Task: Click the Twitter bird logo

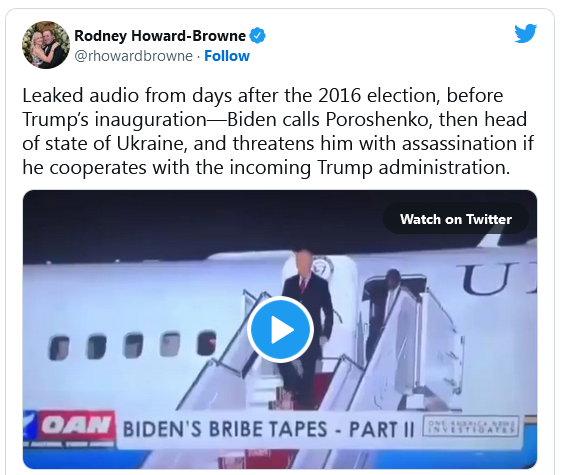Action: (526, 33)
